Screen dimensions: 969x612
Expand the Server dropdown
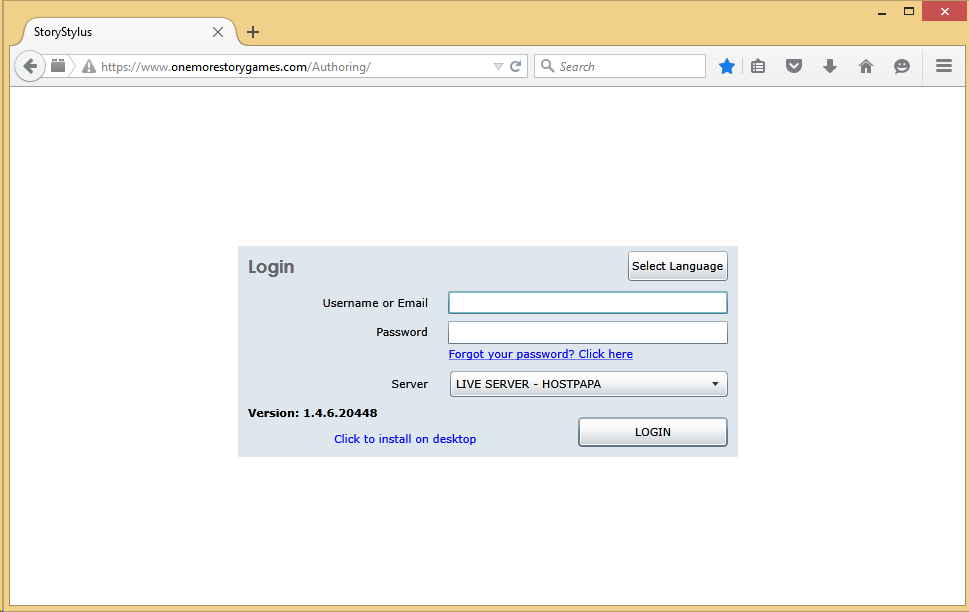[x=588, y=384]
